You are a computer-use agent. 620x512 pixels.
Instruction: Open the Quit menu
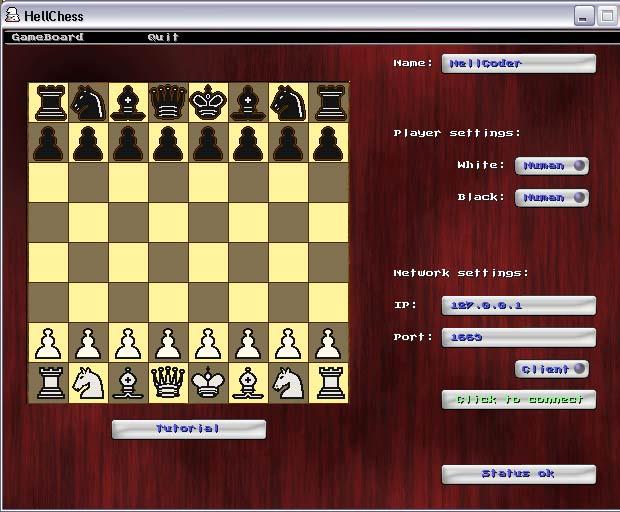pyautogui.click(x=163, y=37)
